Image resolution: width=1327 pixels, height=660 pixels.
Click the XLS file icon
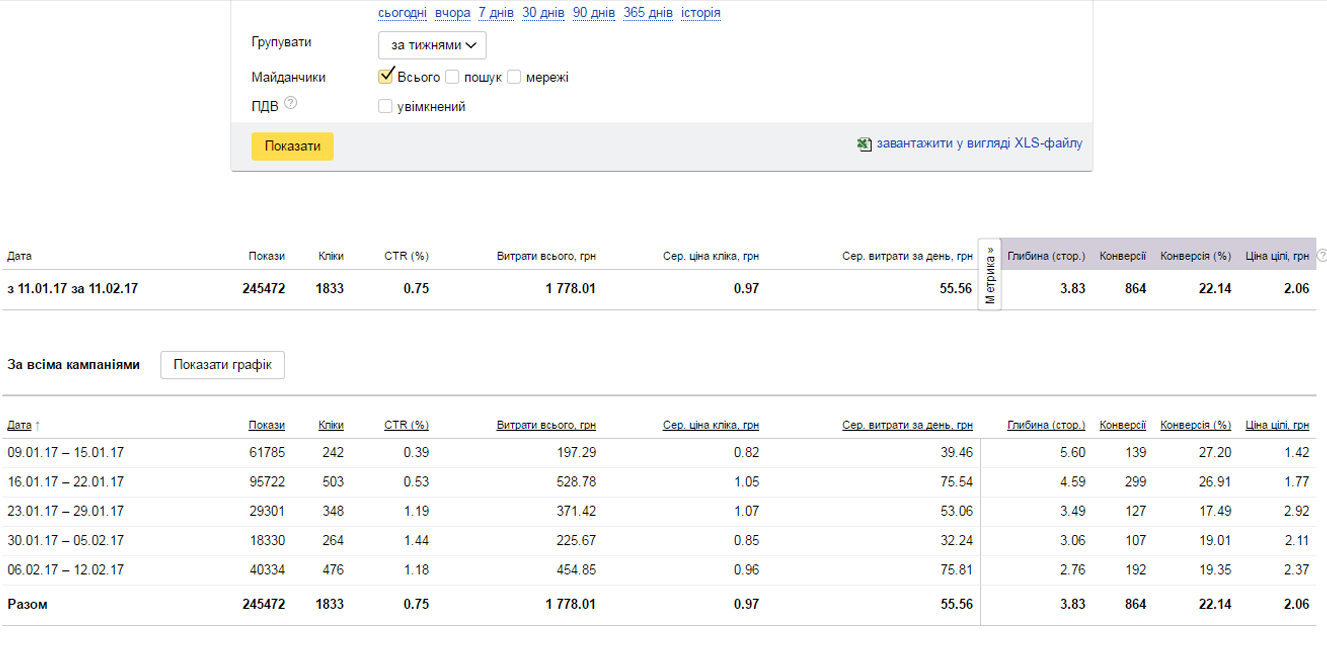pyautogui.click(x=865, y=144)
